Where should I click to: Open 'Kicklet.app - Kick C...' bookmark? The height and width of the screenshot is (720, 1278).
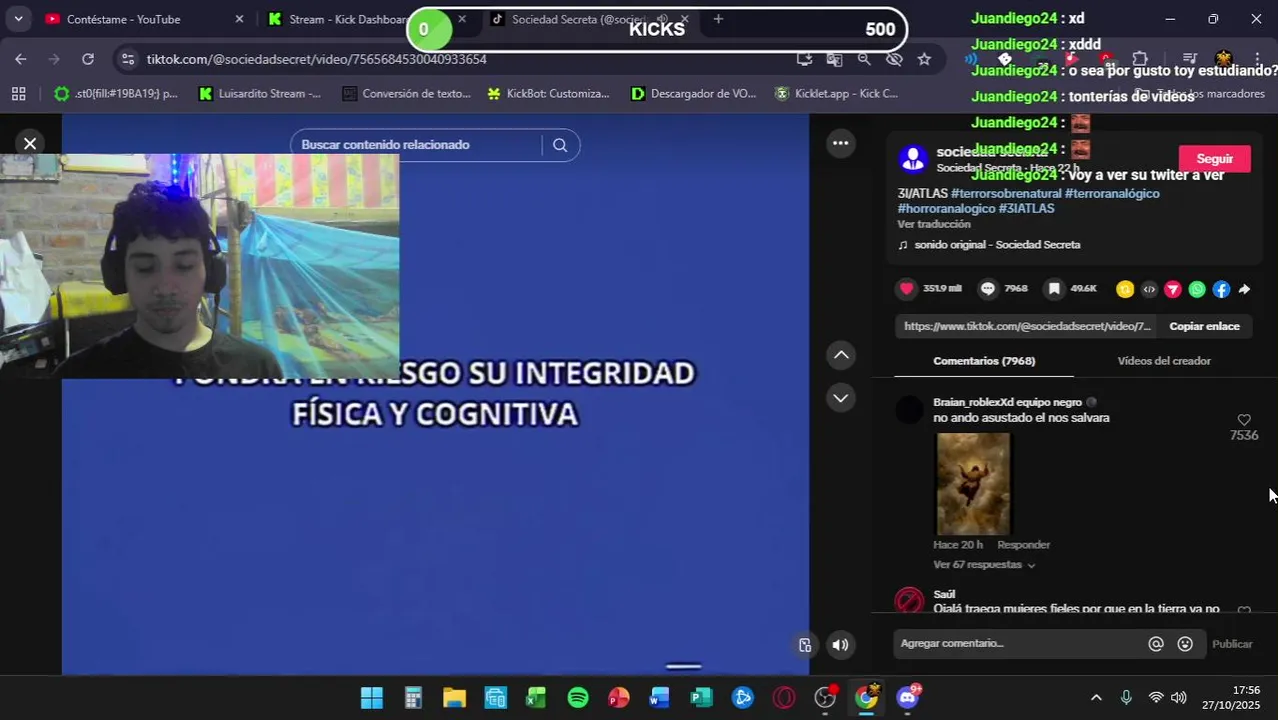point(837,94)
